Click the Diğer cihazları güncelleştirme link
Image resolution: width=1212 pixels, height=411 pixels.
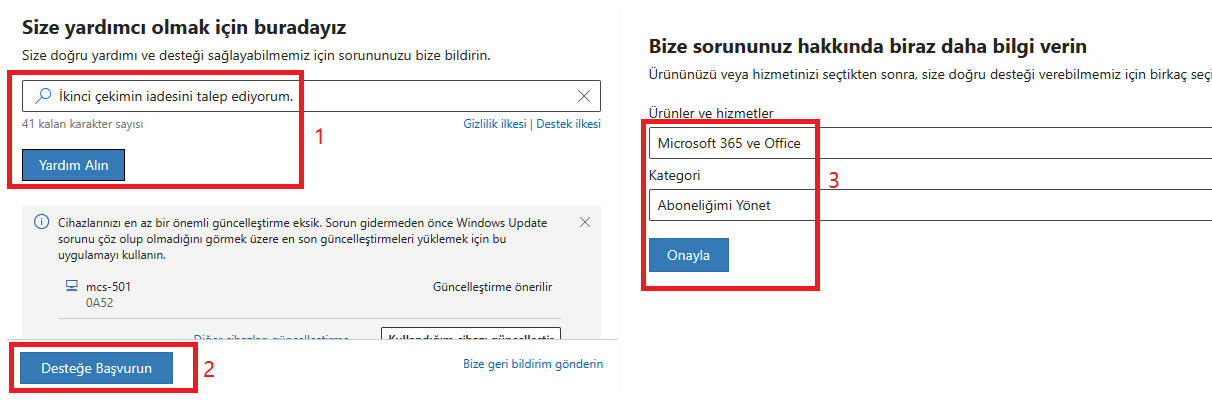pos(270,338)
